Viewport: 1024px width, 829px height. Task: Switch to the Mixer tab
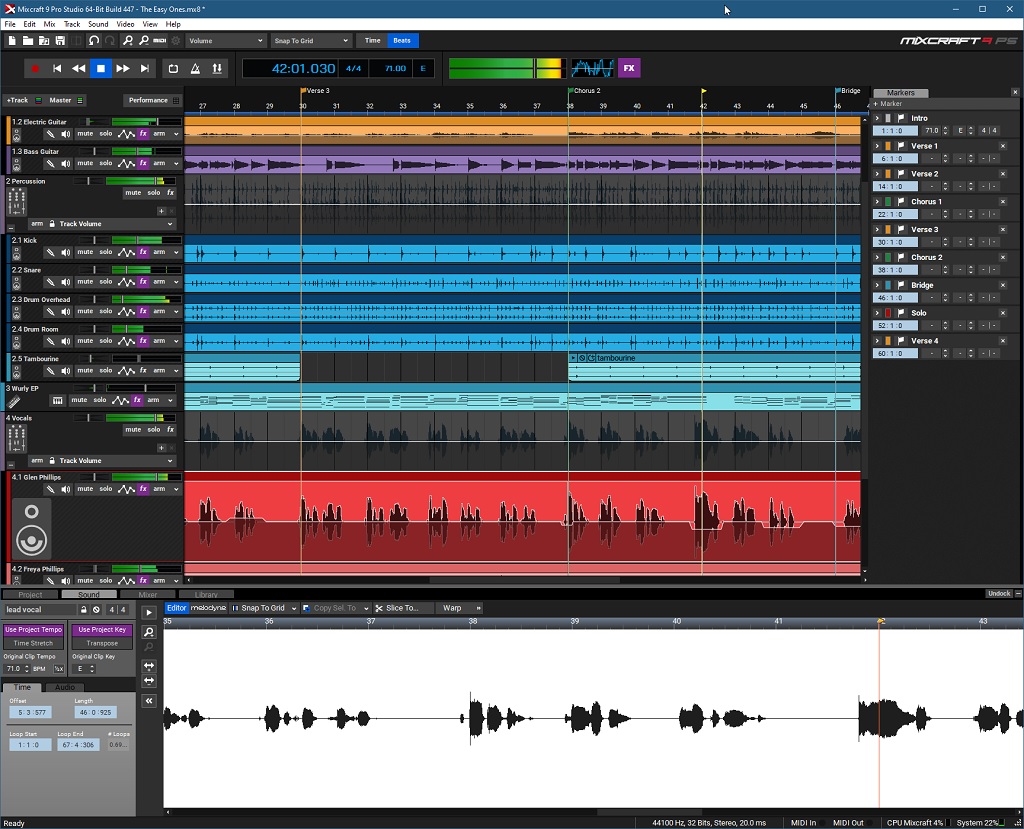(148, 593)
